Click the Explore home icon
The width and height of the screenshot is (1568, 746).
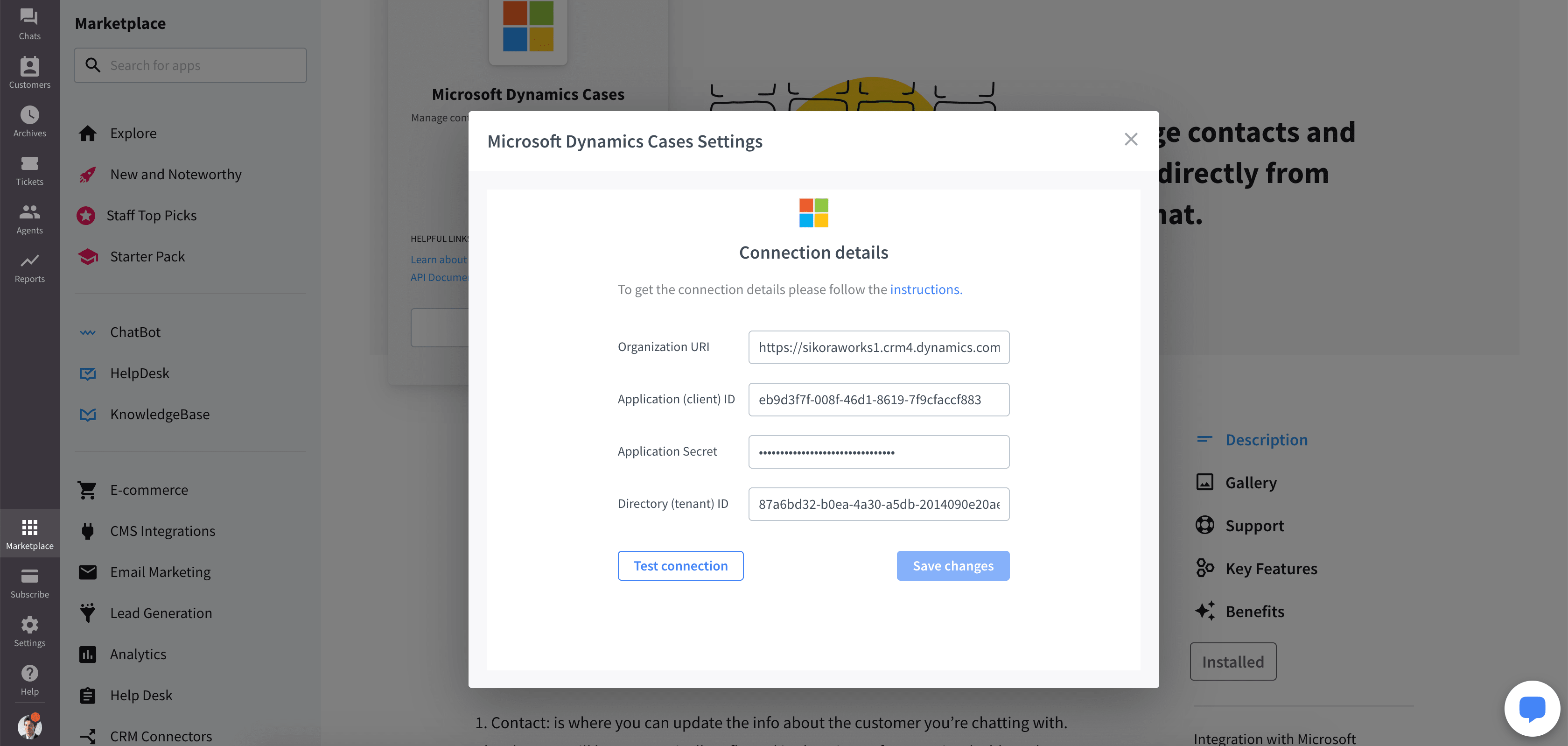tap(88, 134)
